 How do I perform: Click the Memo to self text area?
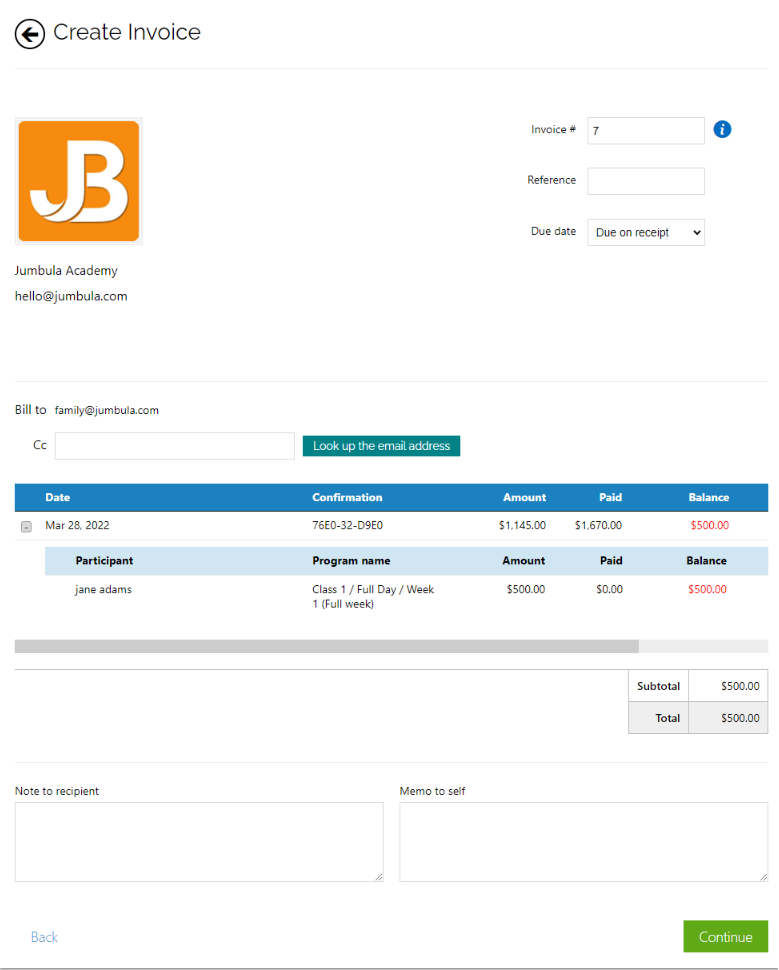[x=583, y=841]
